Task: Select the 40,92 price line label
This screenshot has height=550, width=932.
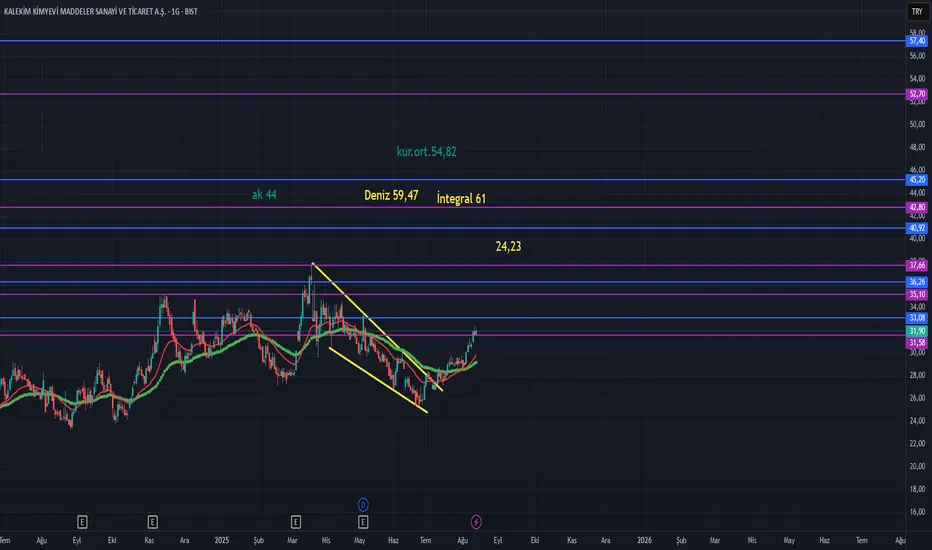Action: (x=917, y=228)
